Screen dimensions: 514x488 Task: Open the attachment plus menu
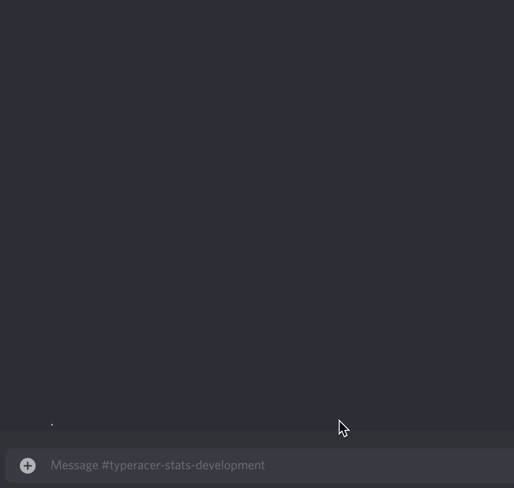(x=28, y=466)
